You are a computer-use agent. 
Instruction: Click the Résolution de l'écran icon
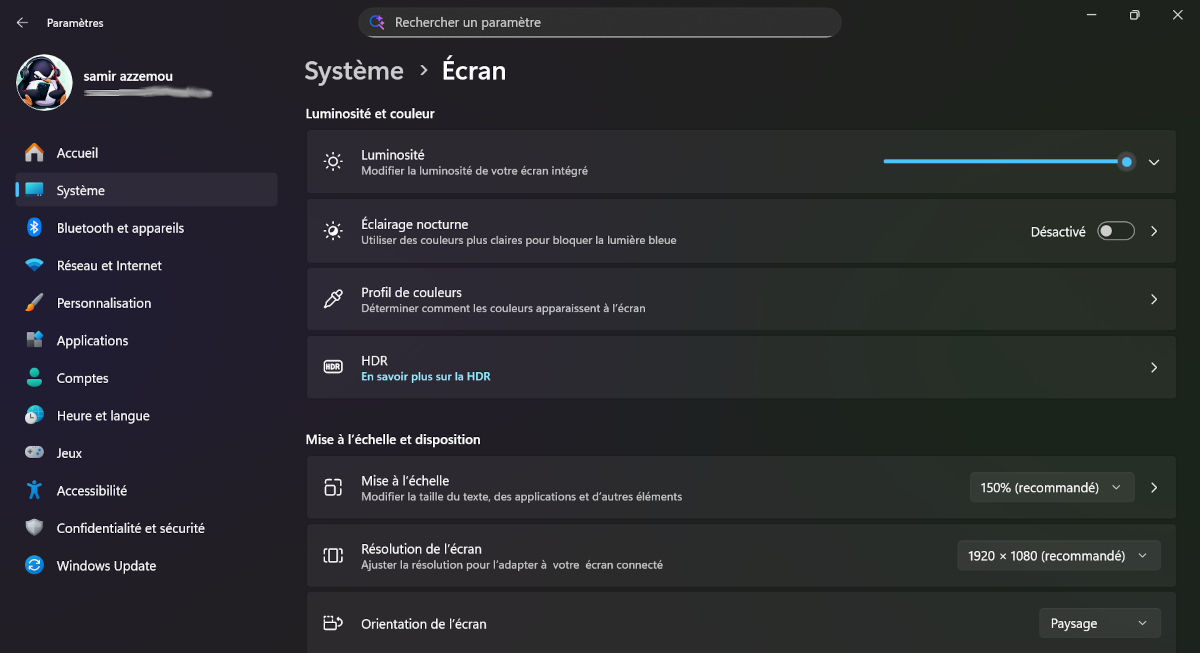(x=333, y=555)
